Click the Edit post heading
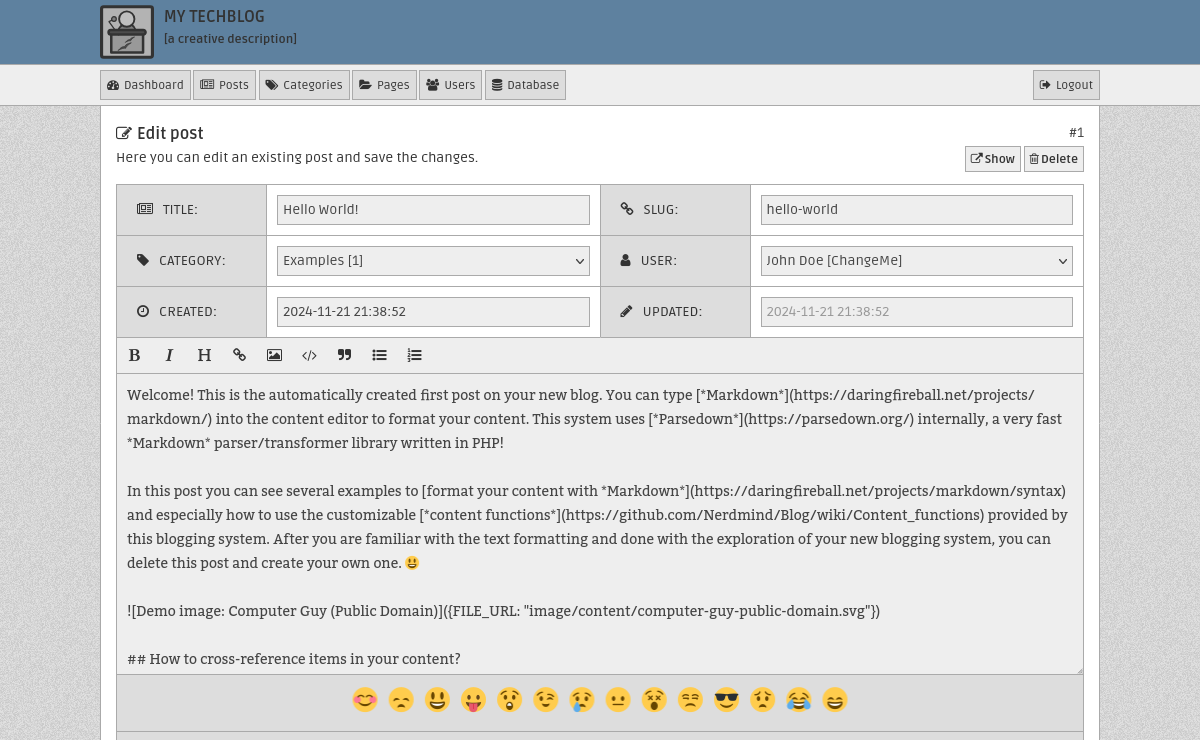 click(160, 133)
